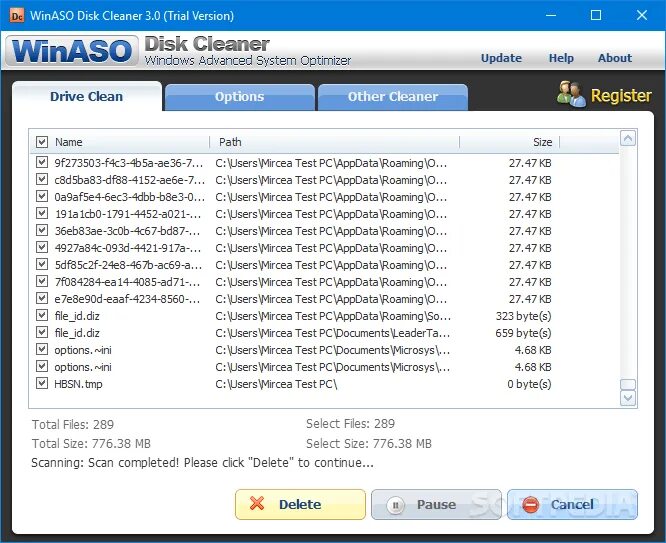This screenshot has width=666, height=543.
Task: Click the red X icon on Delete
Action: 257,503
